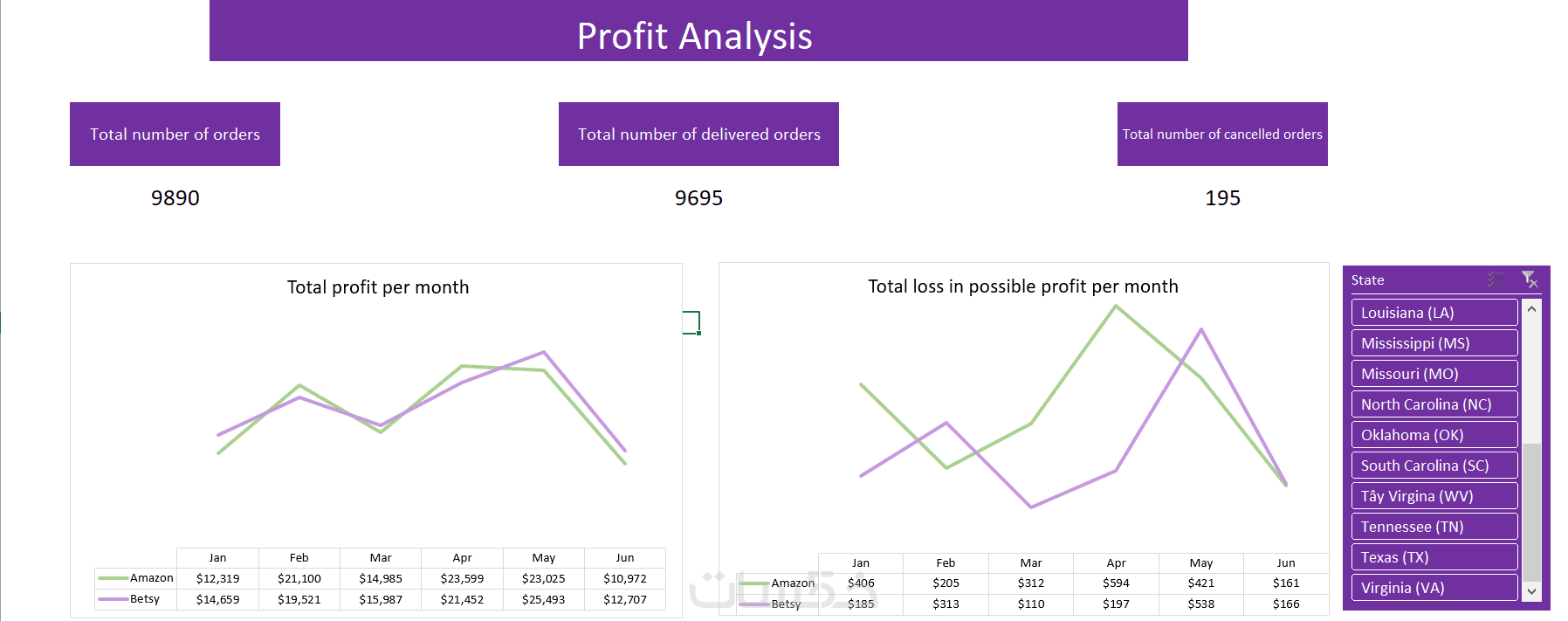Select Missouri (MO) slicer item
This screenshot has height=621, width=1568.
1434,374
